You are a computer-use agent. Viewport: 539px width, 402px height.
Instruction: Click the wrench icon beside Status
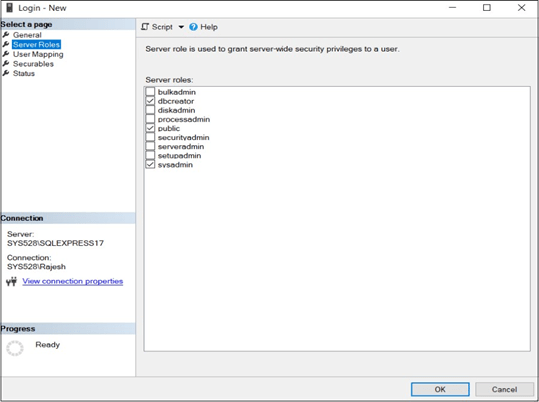tap(6, 73)
